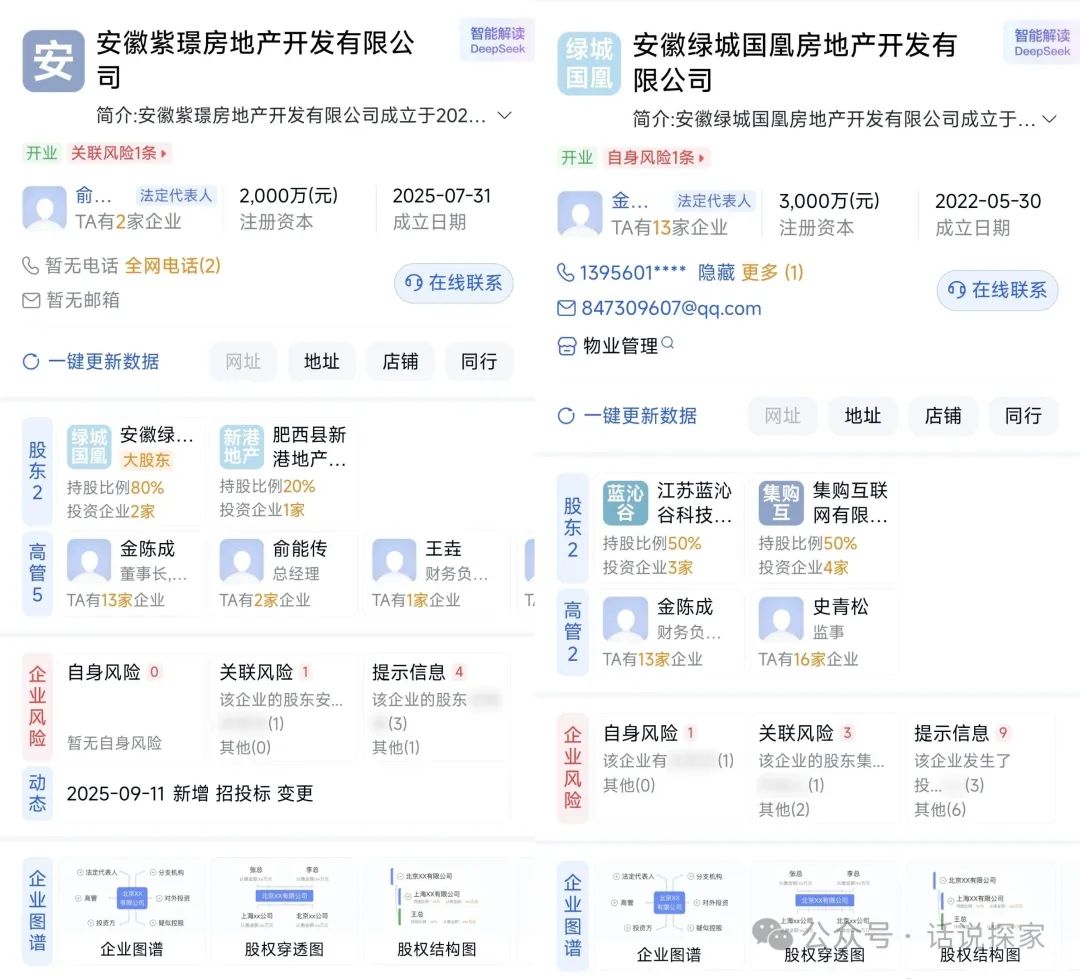Open executive 史青松 监事 avatar
The image size is (1080, 979).
(780, 619)
